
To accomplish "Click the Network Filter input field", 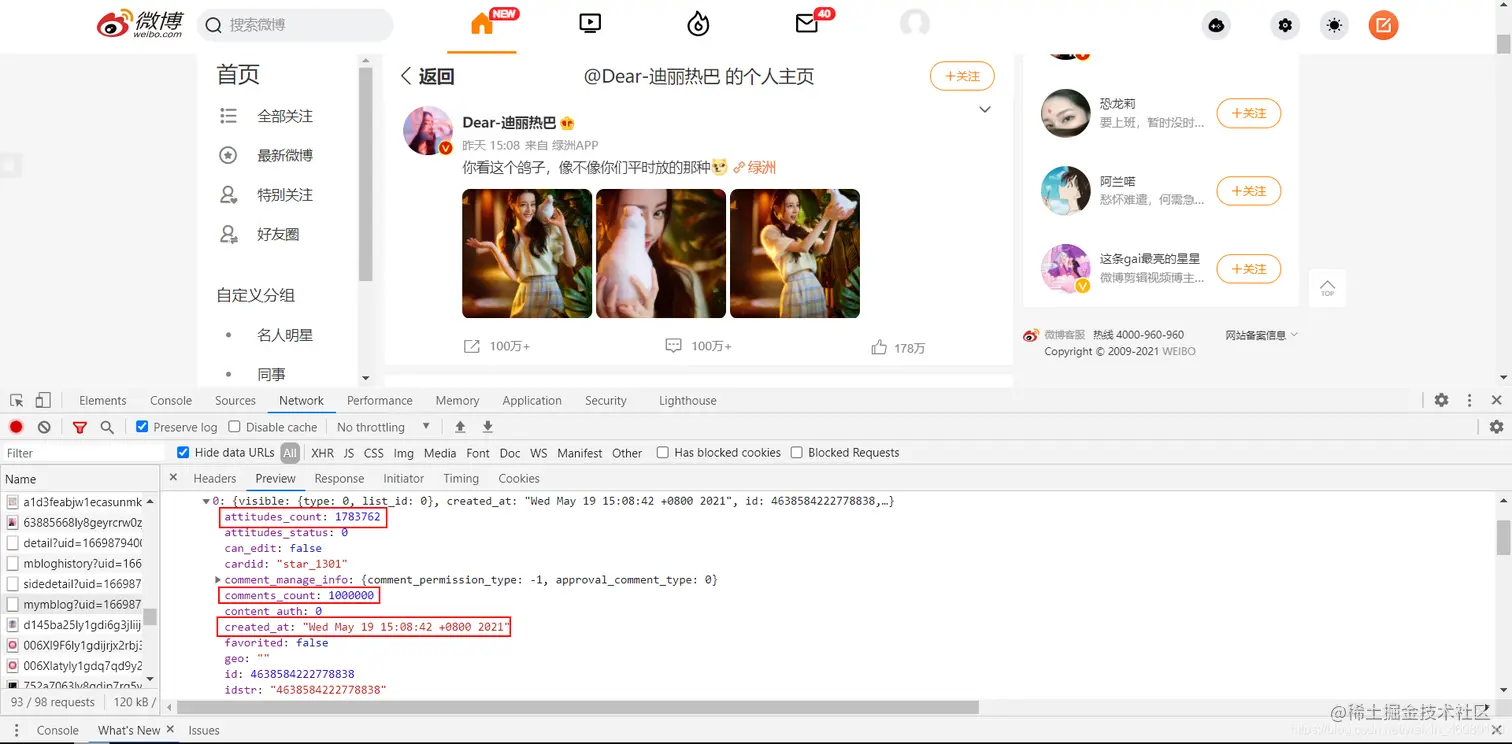I will point(83,453).
